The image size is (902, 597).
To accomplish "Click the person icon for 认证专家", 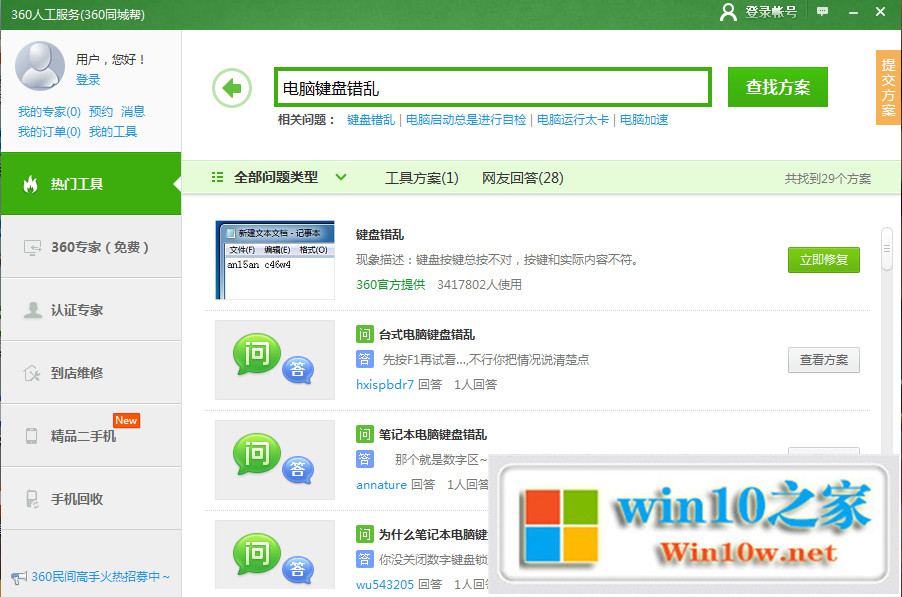I will click(x=32, y=310).
